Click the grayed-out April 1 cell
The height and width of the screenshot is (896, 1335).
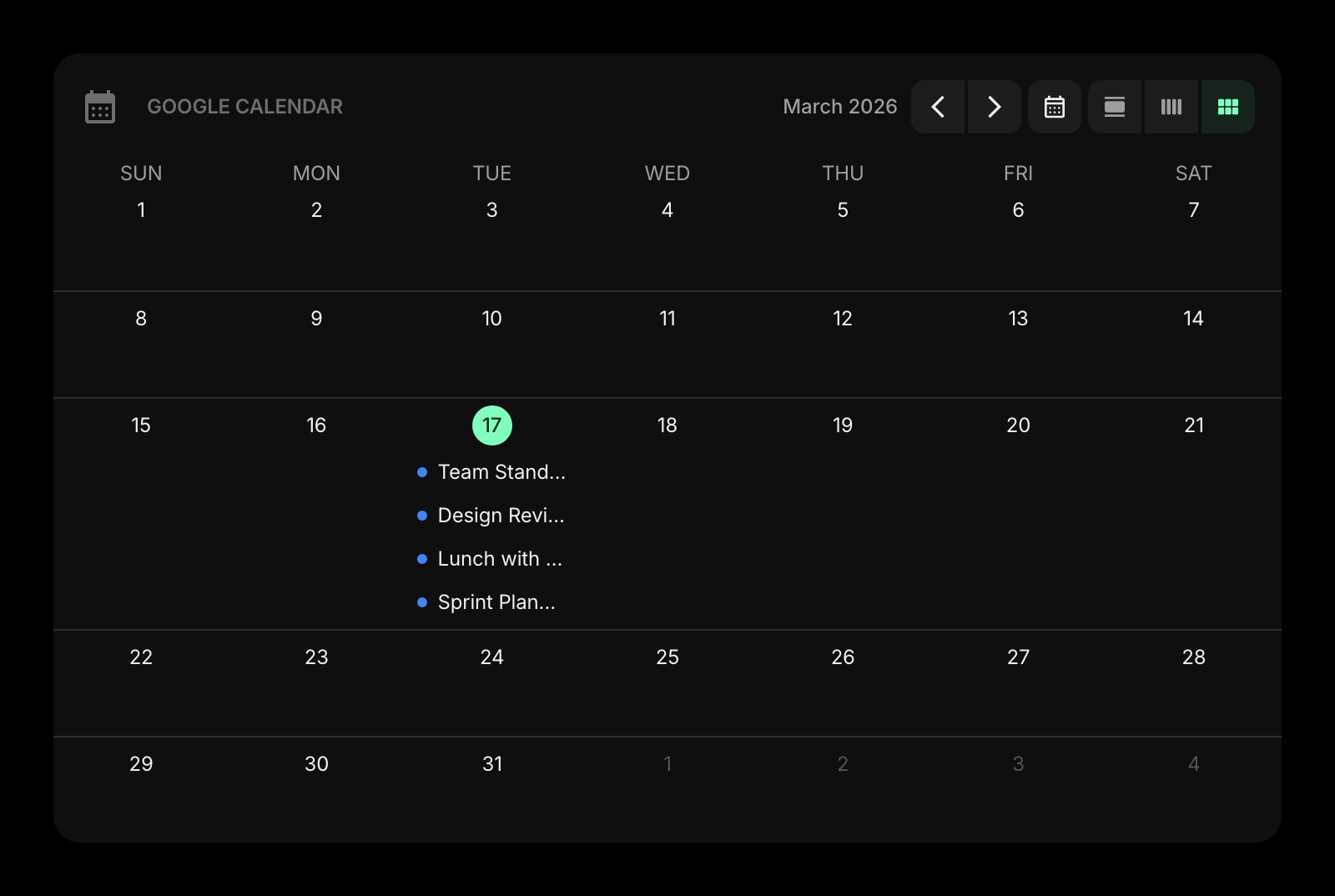tap(667, 763)
